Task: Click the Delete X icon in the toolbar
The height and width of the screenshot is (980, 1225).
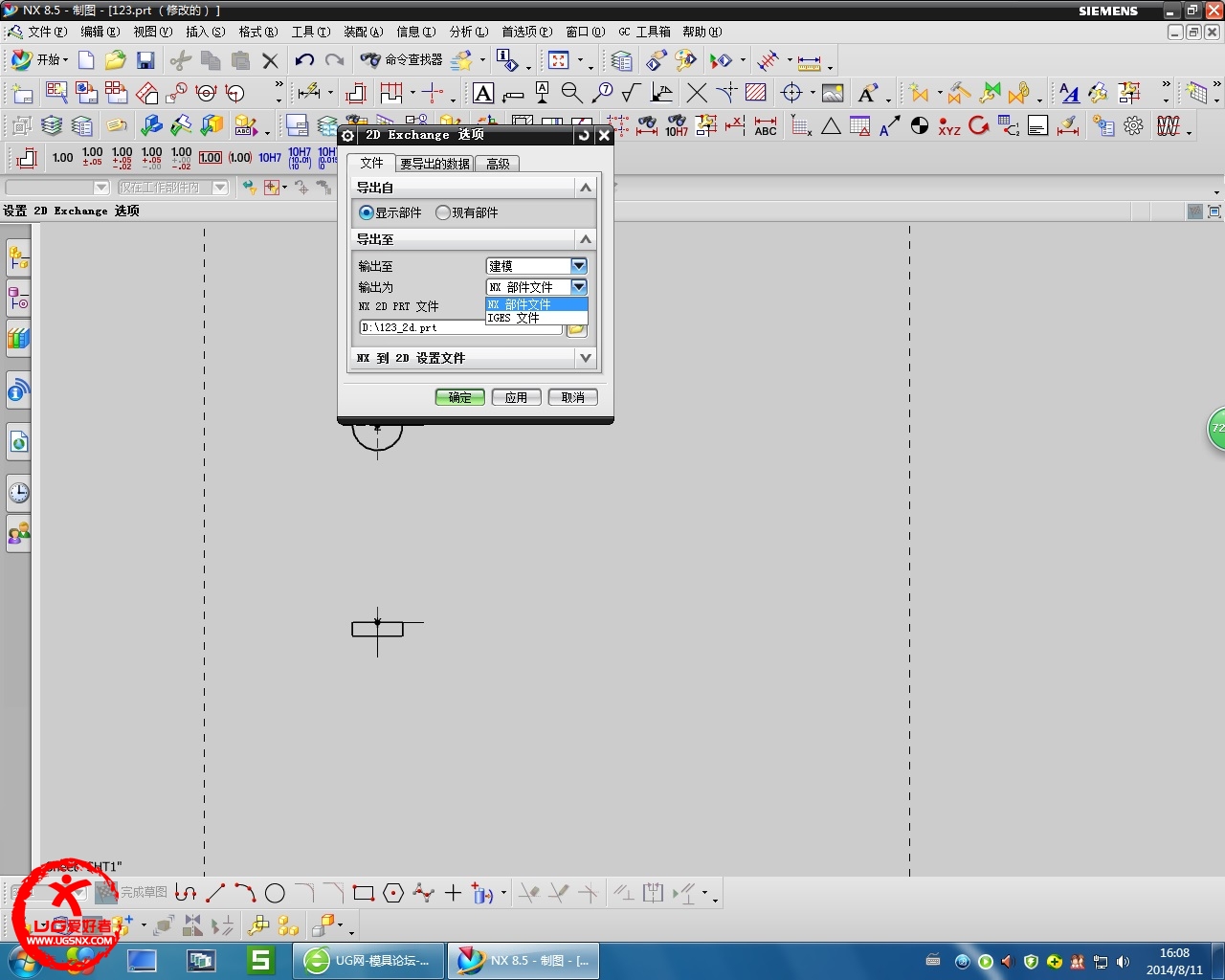Action: tap(270, 60)
